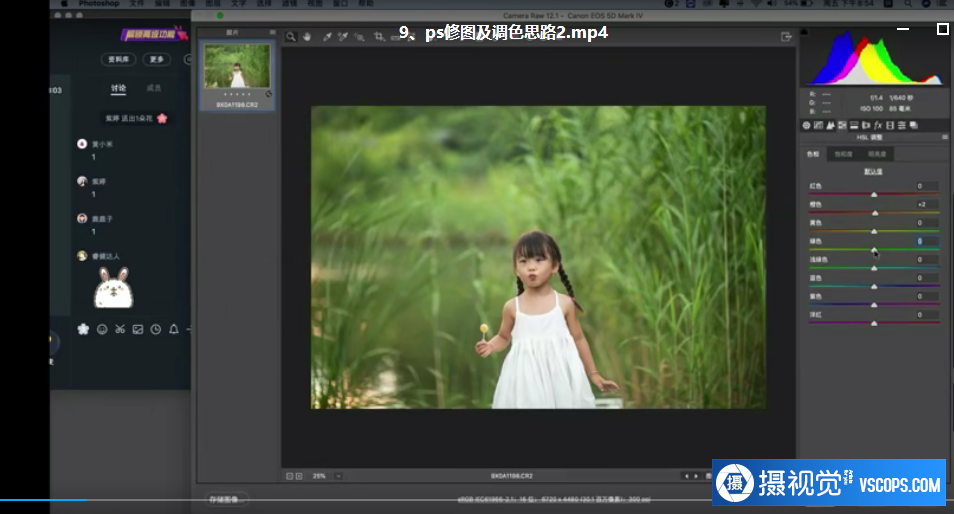This screenshot has height=514, width=954.
Task: Click the next image arrow at bottom right
Action: tap(697, 476)
